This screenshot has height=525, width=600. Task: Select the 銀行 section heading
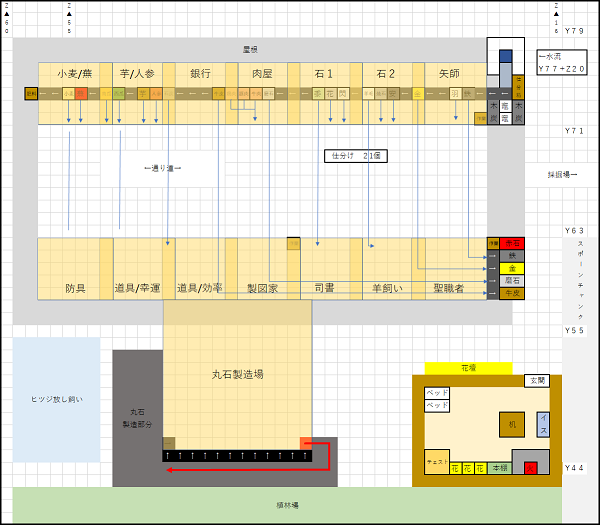(x=200, y=73)
